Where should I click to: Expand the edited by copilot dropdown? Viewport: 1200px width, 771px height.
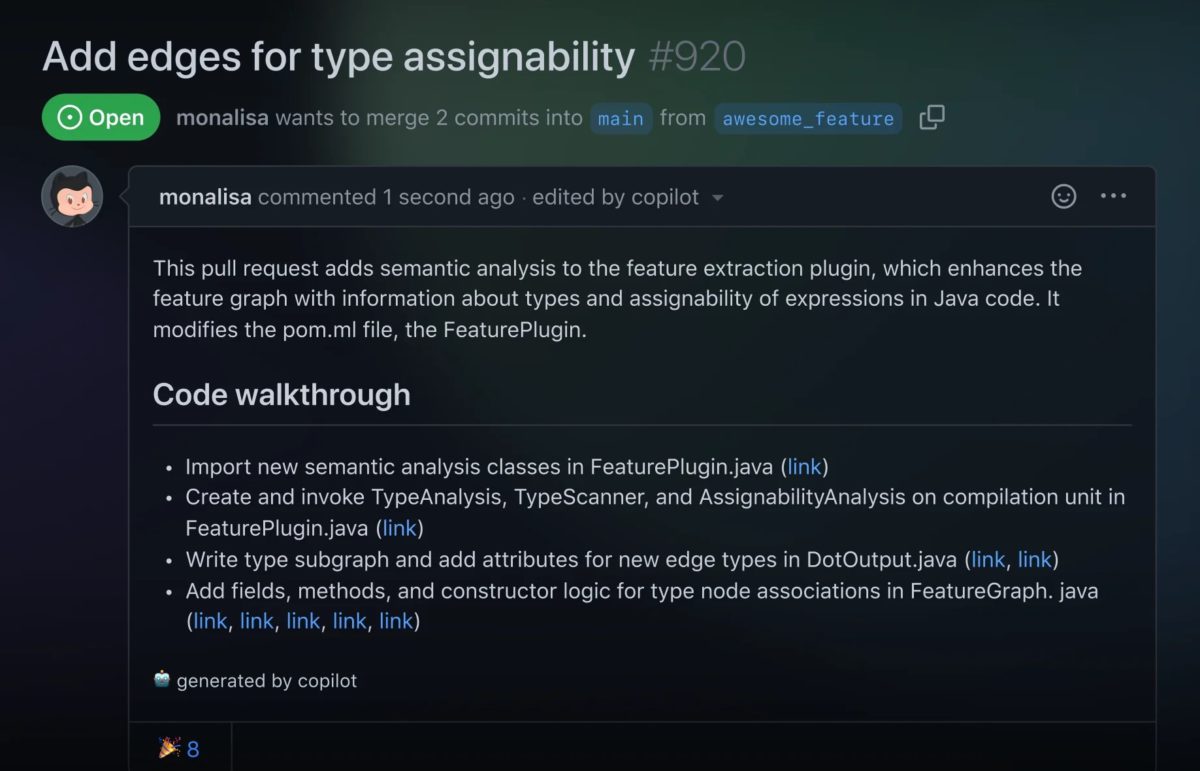[x=717, y=198]
